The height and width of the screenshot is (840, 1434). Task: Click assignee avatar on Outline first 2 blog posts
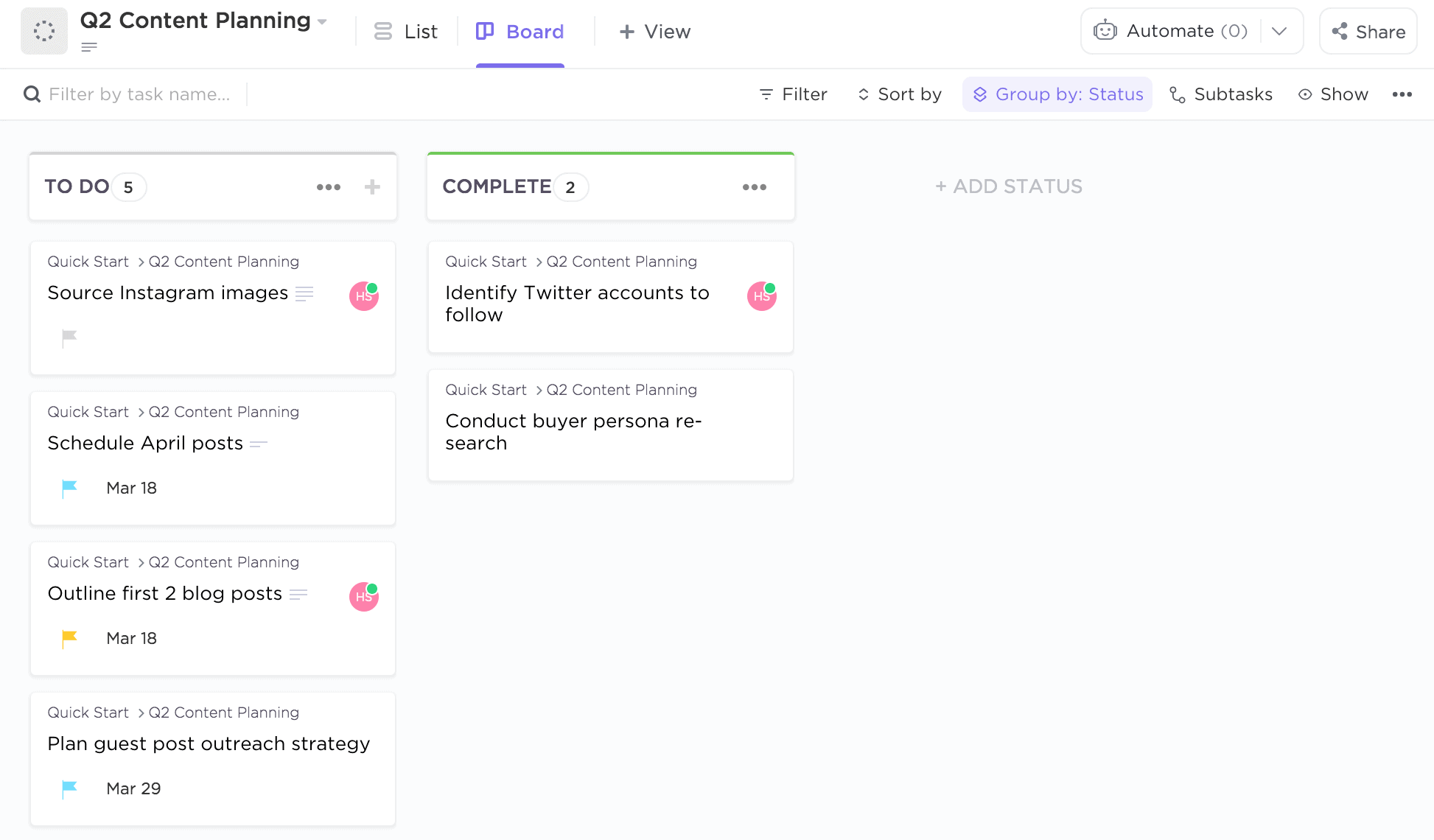point(364,597)
